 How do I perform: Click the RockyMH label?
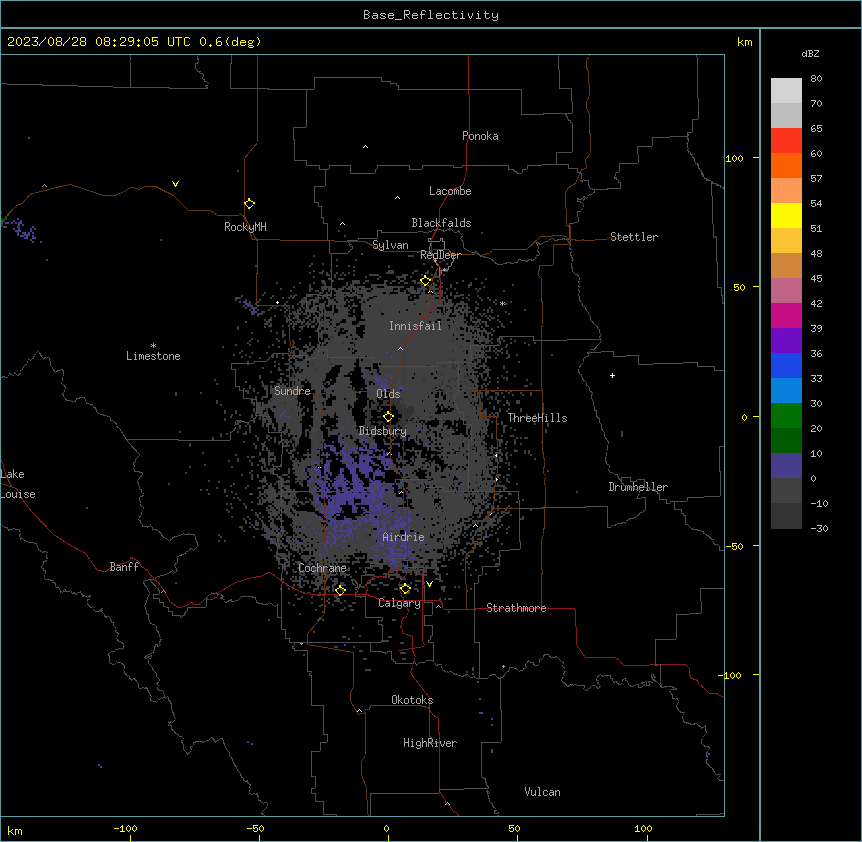245,227
